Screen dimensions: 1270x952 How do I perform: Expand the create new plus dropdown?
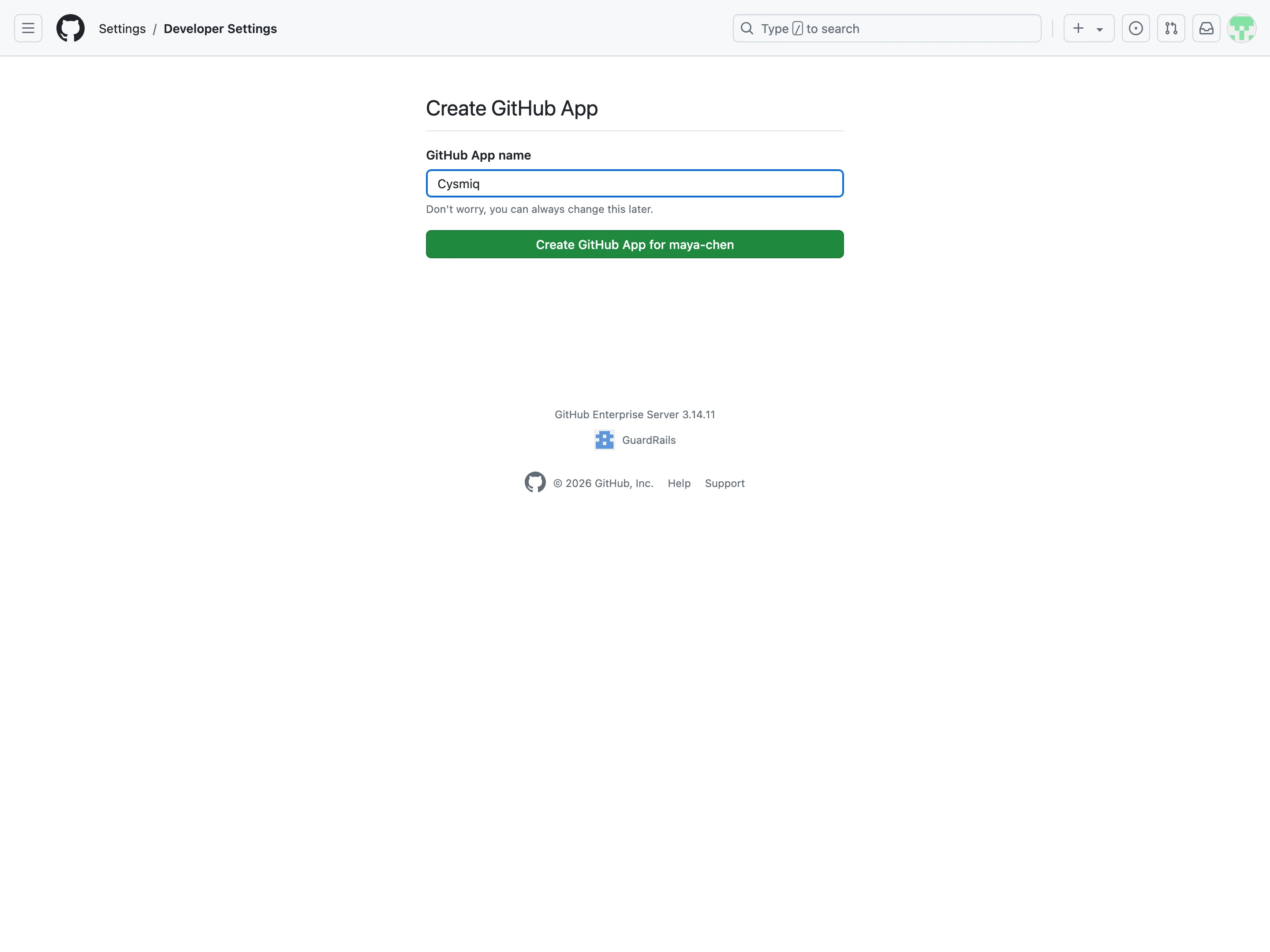coord(1089,28)
